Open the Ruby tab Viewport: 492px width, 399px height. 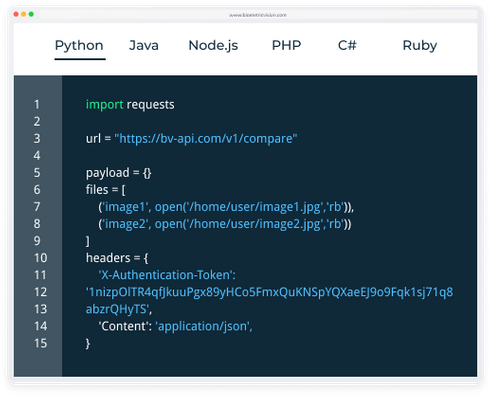point(420,46)
